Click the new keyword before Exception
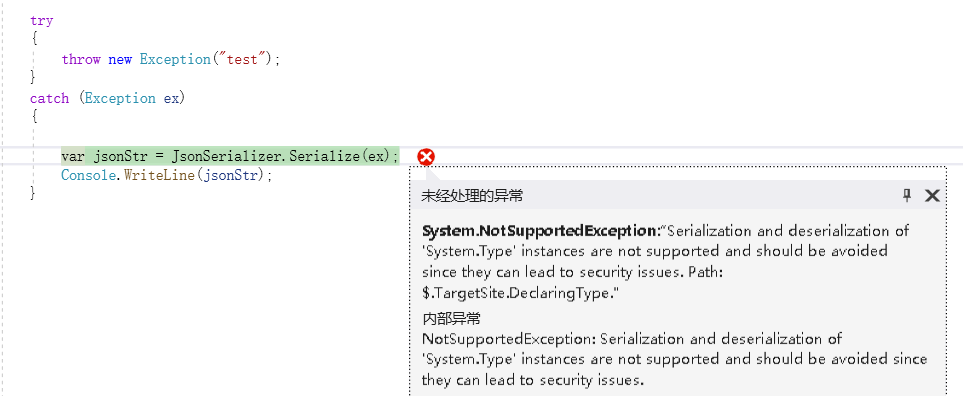The image size is (963, 396). click(x=120, y=60)
